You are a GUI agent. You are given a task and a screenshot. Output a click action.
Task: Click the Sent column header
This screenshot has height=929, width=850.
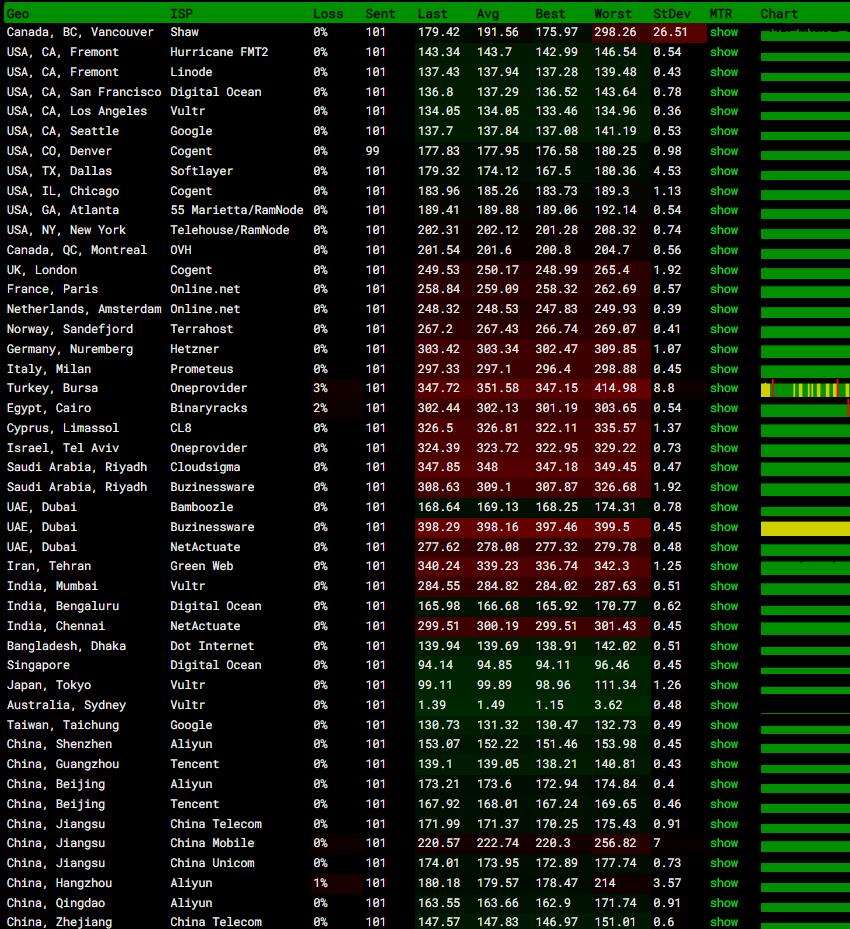pyautogui.click(x=380, y=14)
